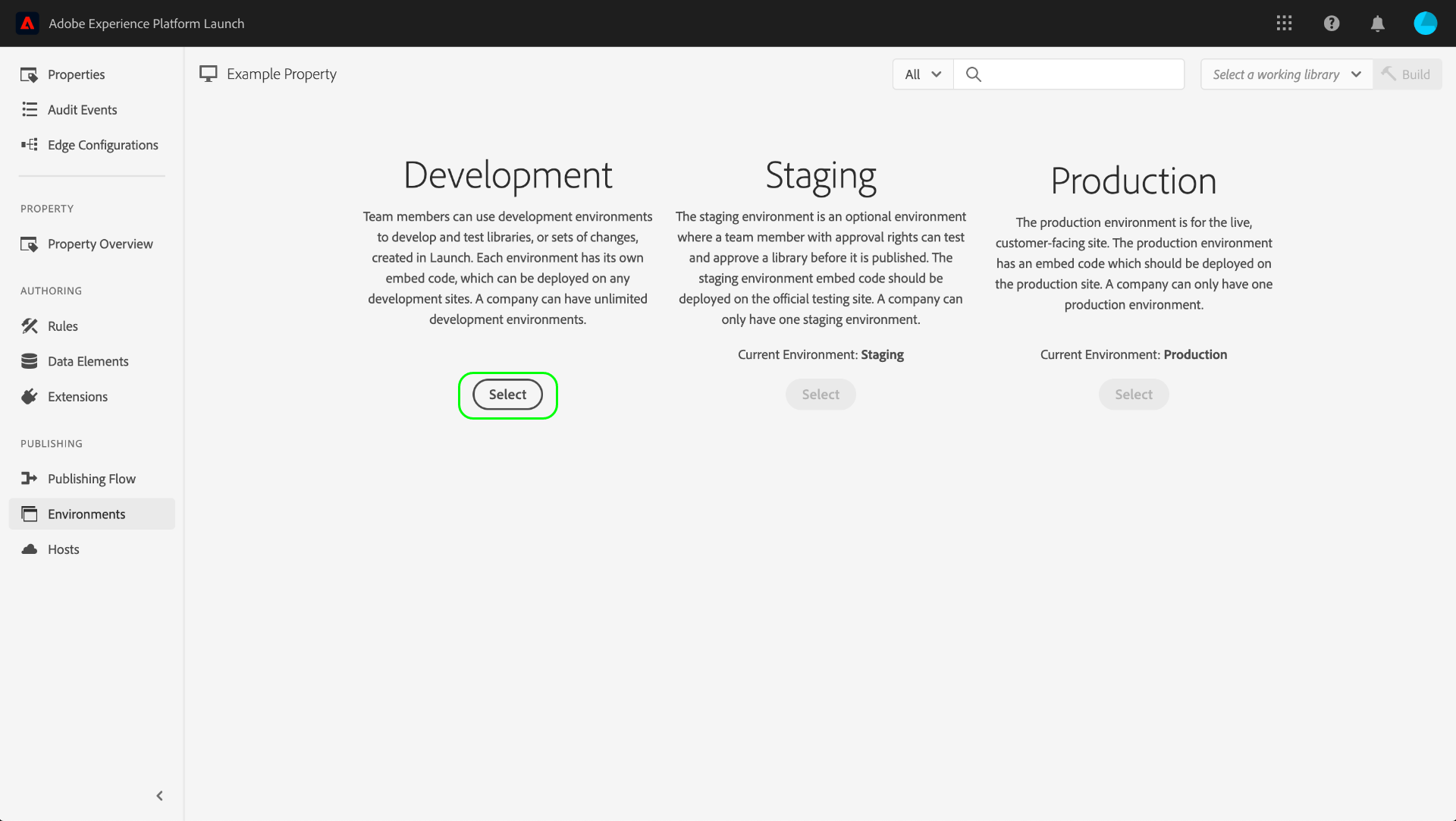
Task: Click the Adobe logo icon
Action: 27,24
